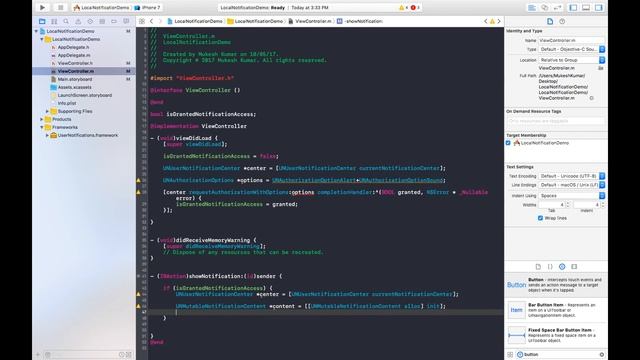Image resolution: width=640 pixels, height=360 pixels.
Task: Open the Location dropdown
Action: point(571,60)
